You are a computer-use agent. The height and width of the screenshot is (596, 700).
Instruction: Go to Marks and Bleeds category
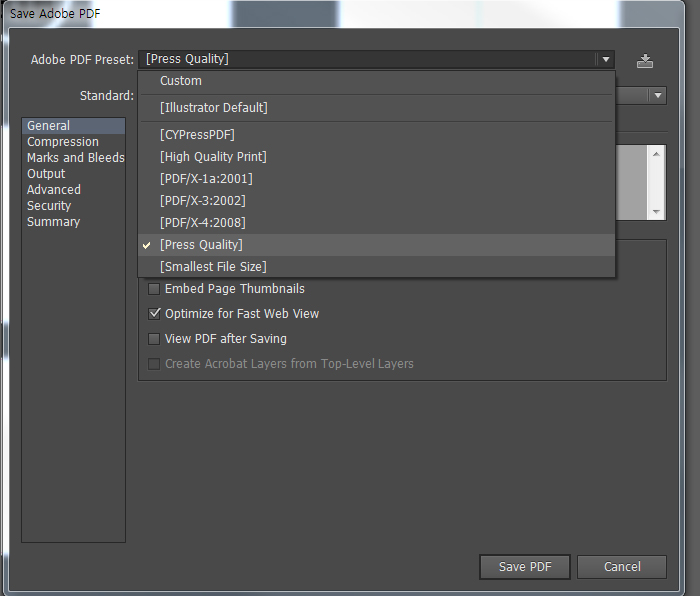[73, 158]
